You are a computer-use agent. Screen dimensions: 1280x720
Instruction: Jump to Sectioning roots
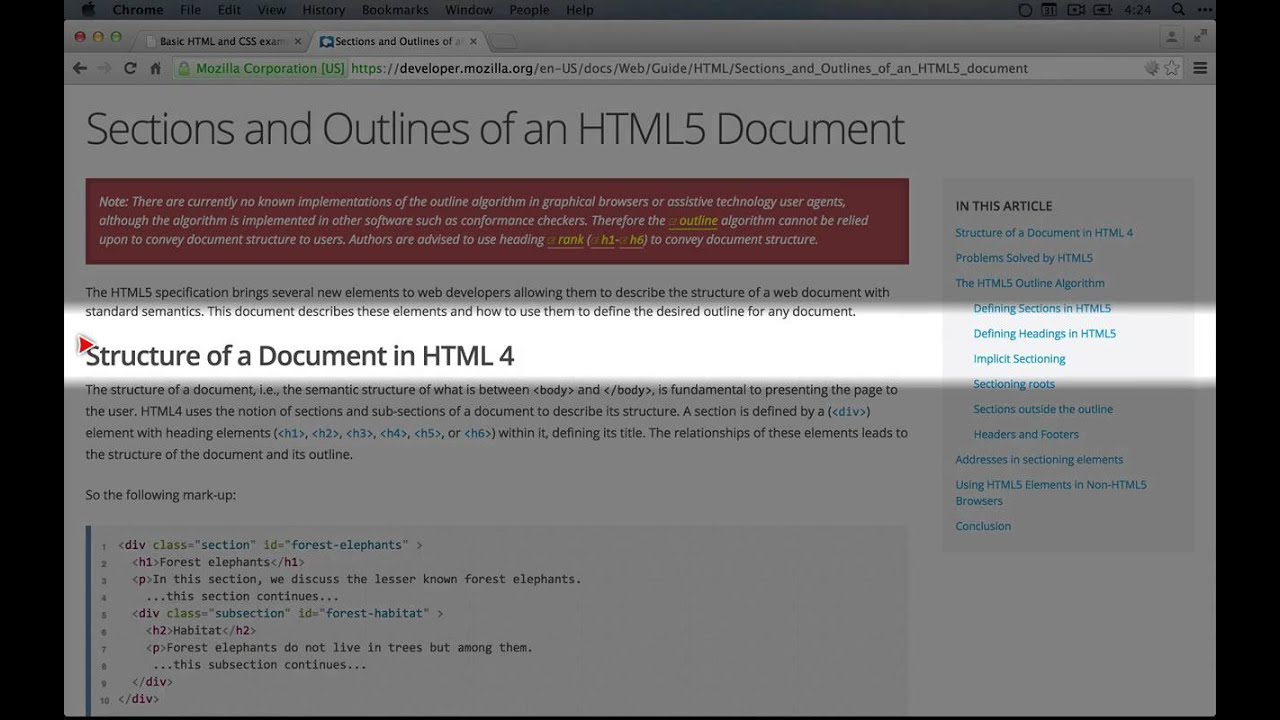[x=1014, y=383]
